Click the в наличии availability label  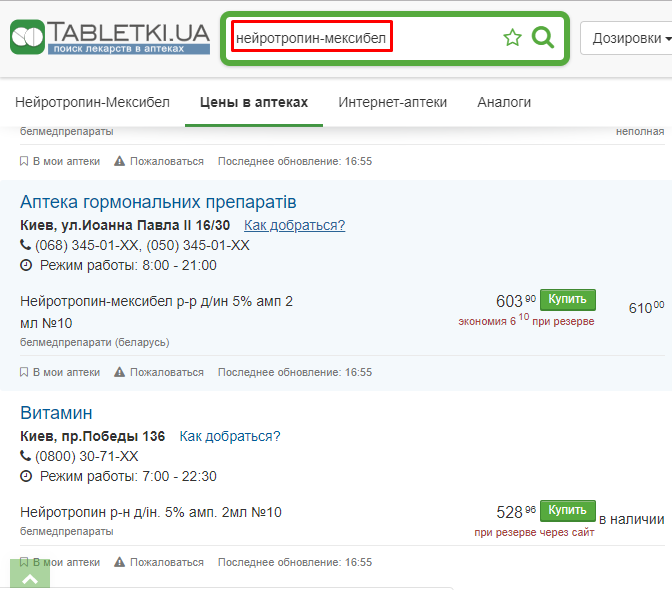click(x=632, y=519)
